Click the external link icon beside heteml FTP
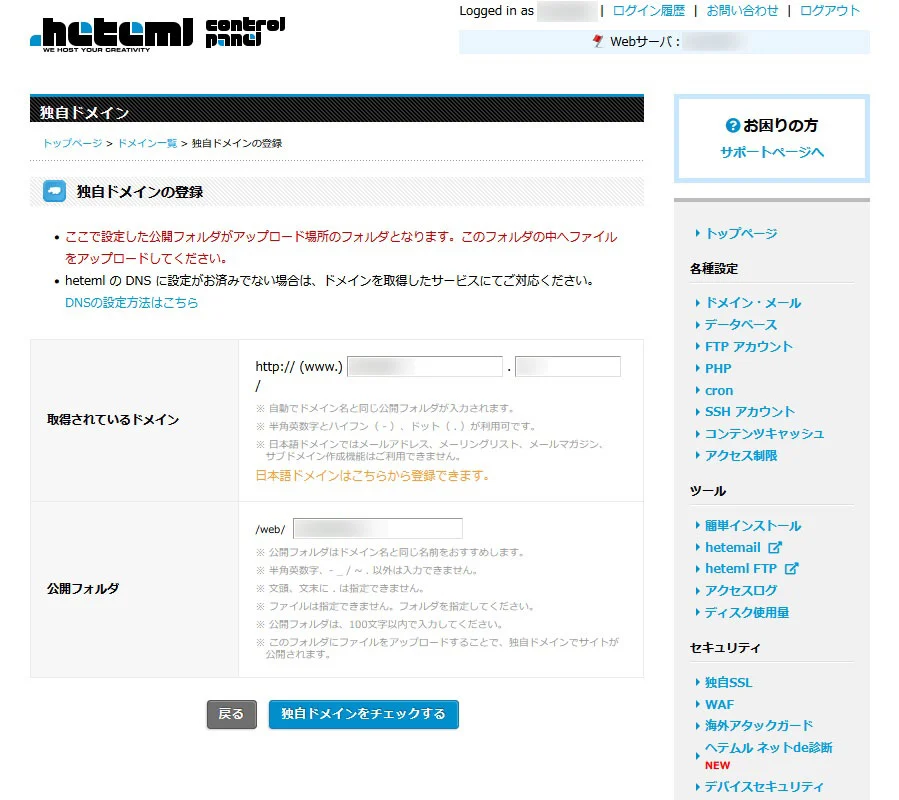Image resolution: width=899 pixels, height=800 pixels. click(x=791, y=569)
